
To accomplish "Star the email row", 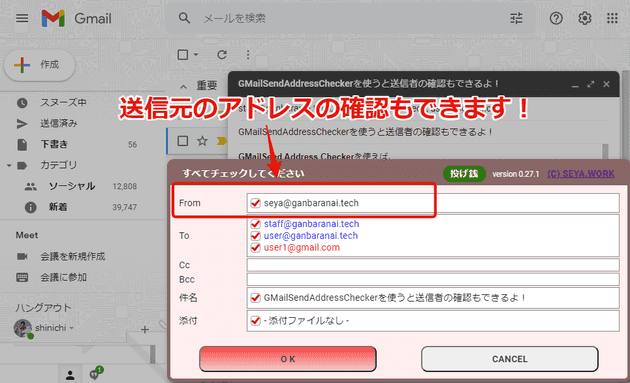I will tap(202, 141).
